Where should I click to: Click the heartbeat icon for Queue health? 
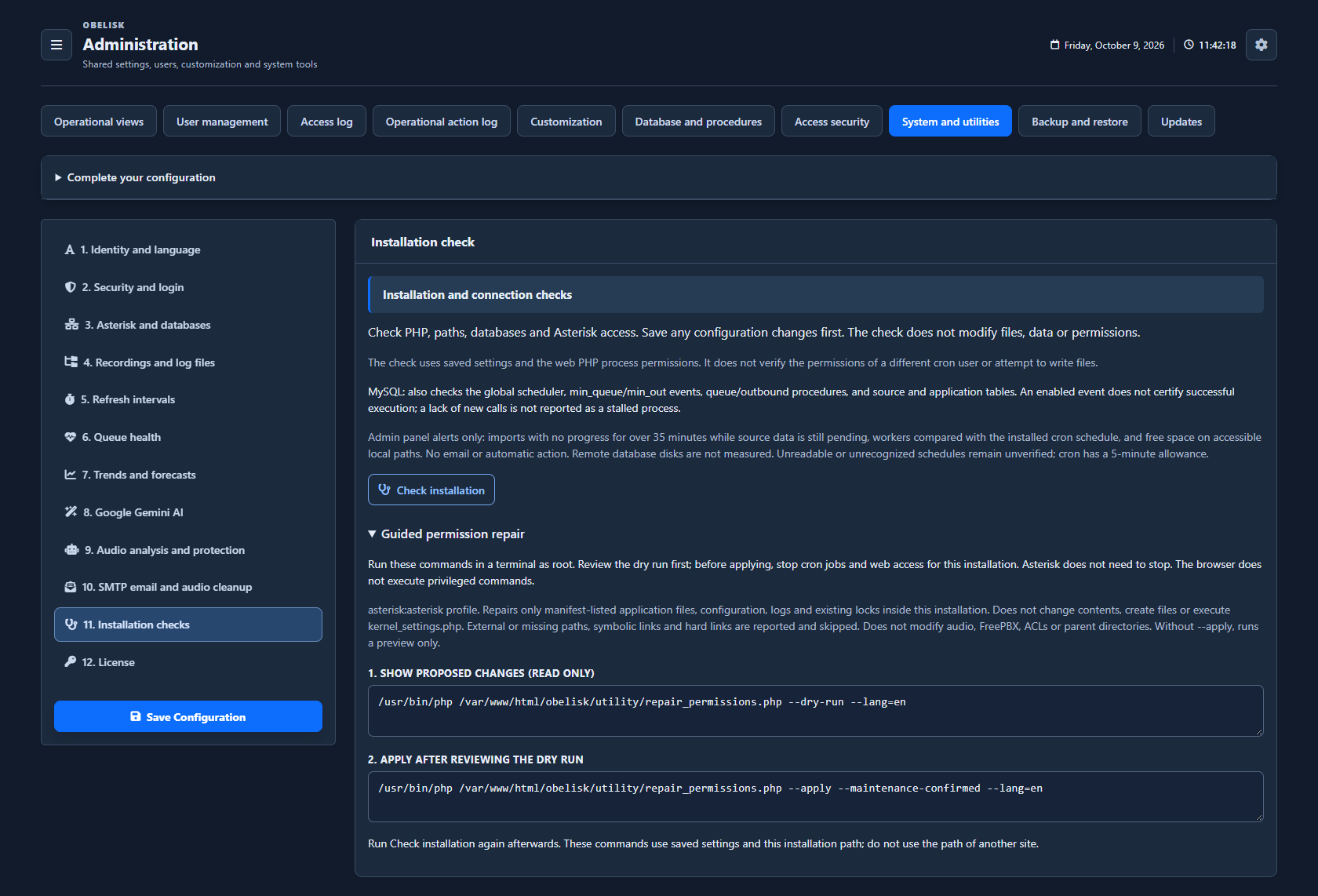[x=71, y=437]
